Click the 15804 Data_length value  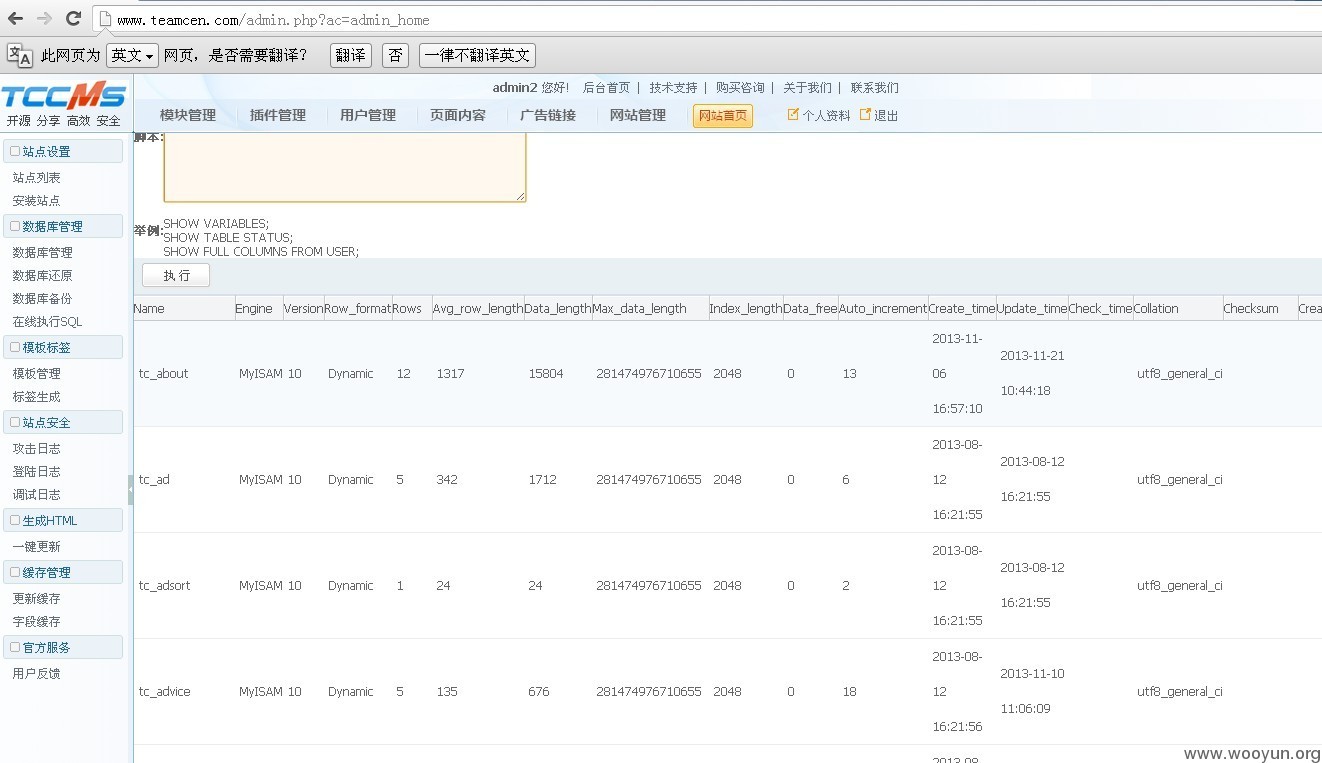pyautogui.click(x=546, y=374)
